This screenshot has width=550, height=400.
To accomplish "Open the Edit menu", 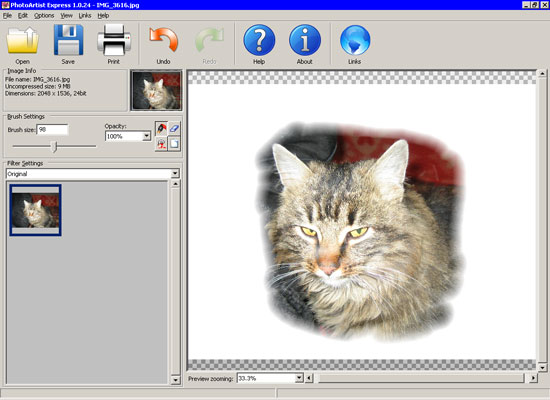I will click(23, 15).
